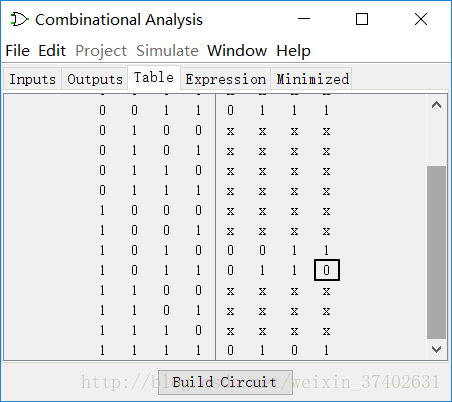Image resolution: width=452 pixels, height=402 pixels.
Task: Toggle the last output 1 in row 1111
Action: [326, 350]
